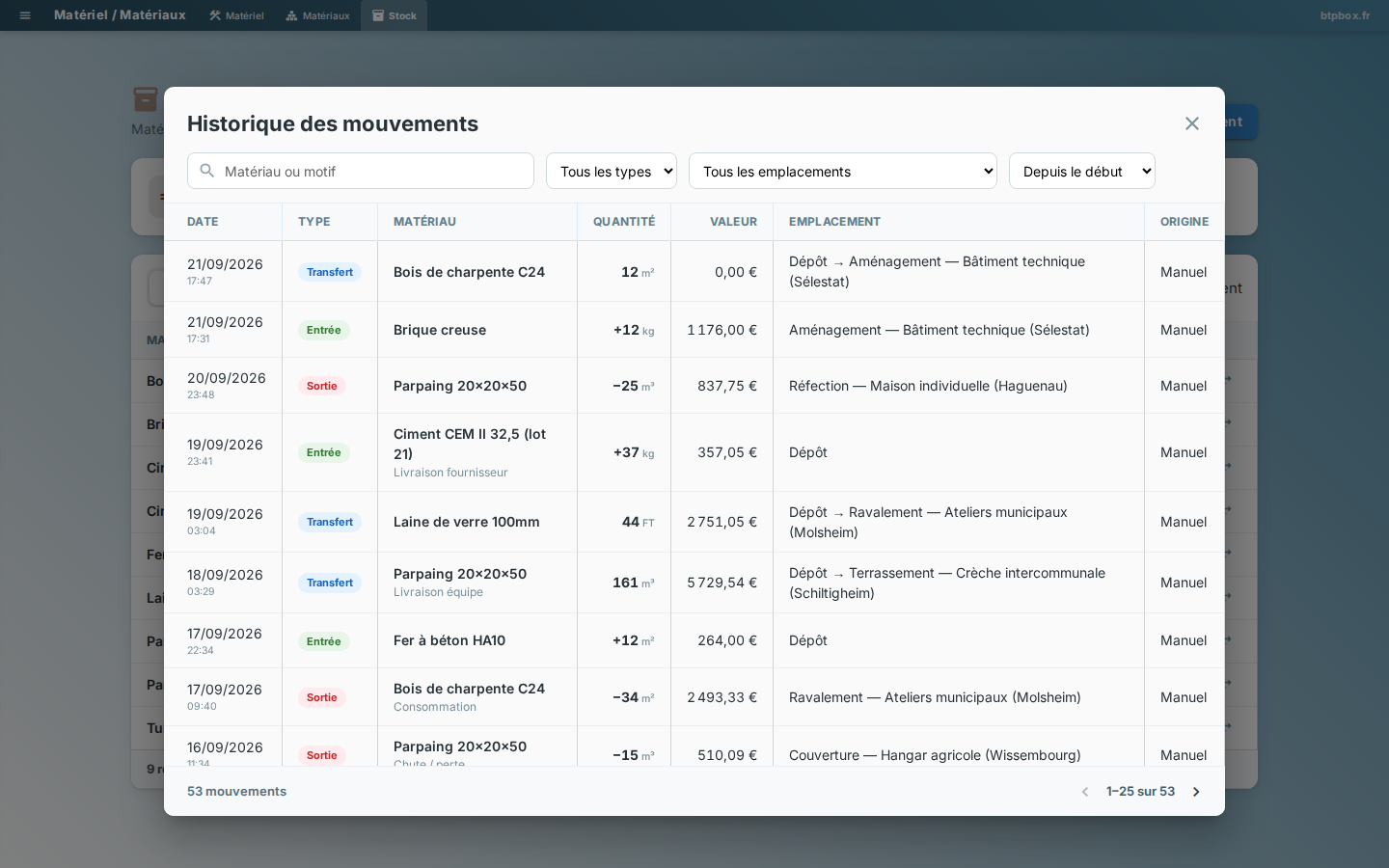This screenshot has width=1389, height=868.
Task: Click the search magnifier icon
Action: (x=207, y=171)
